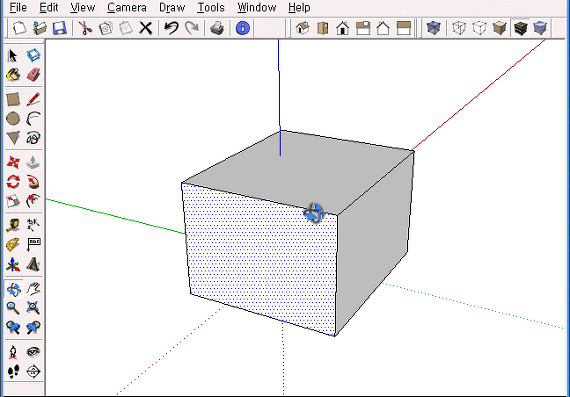Select the Walk footprints tool
Viewport: 570px width, 397px height.
pyautogui.click(x=13, y=372)
